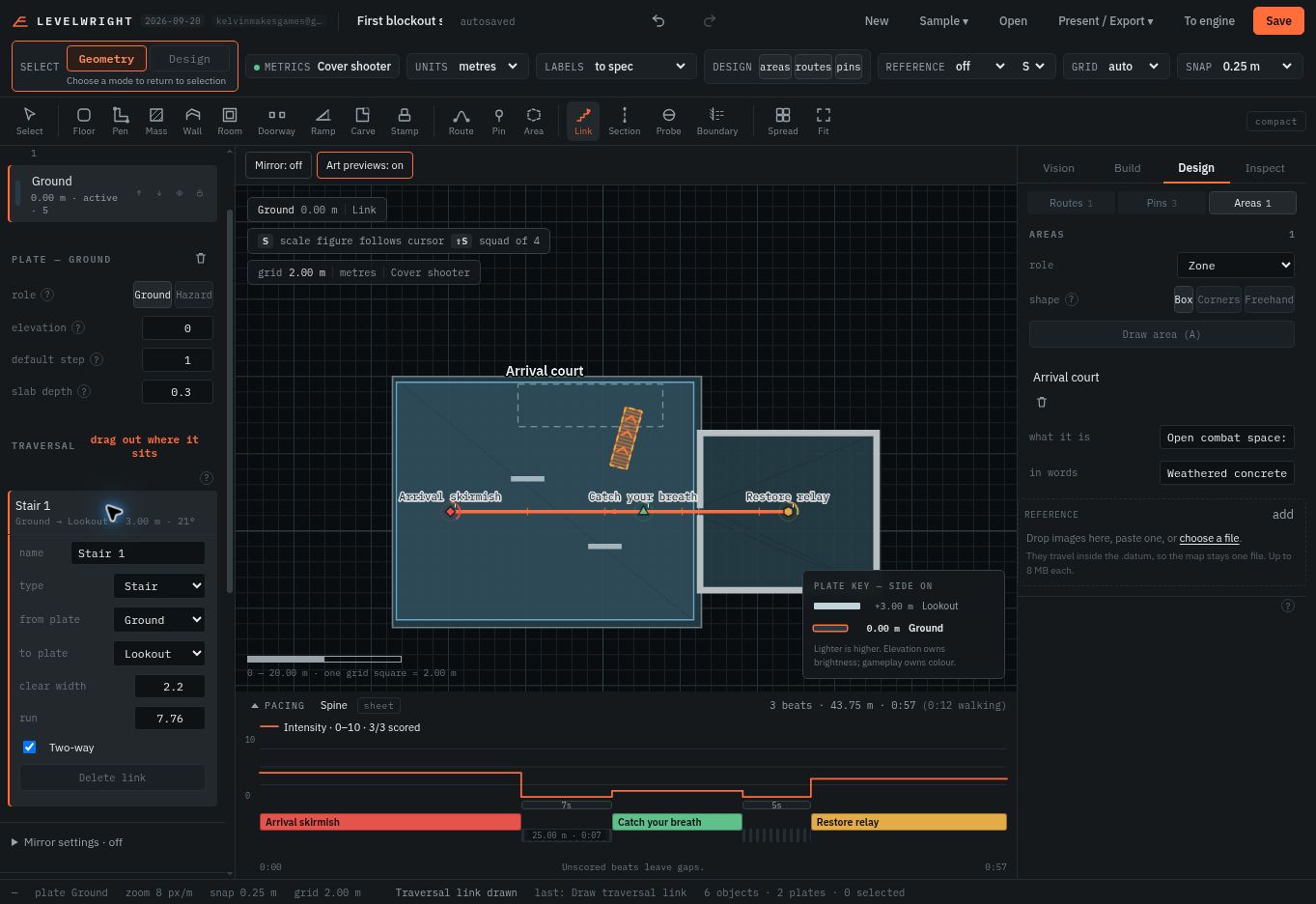Switch to the Inspect tab
Screen dimensions: 1316x904
[x=1265, y=168]
